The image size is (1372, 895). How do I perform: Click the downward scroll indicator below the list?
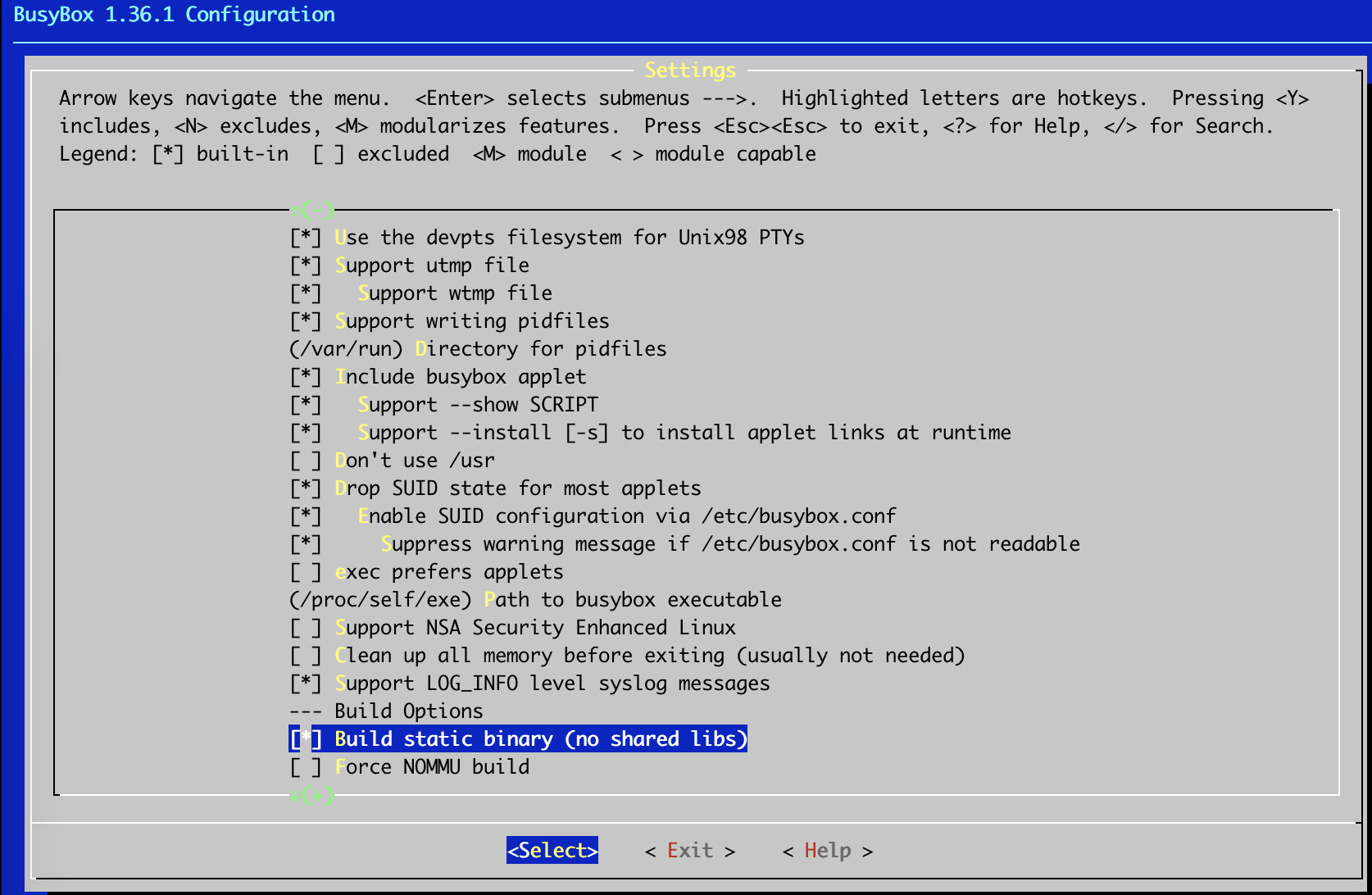(x=312, y=795)
